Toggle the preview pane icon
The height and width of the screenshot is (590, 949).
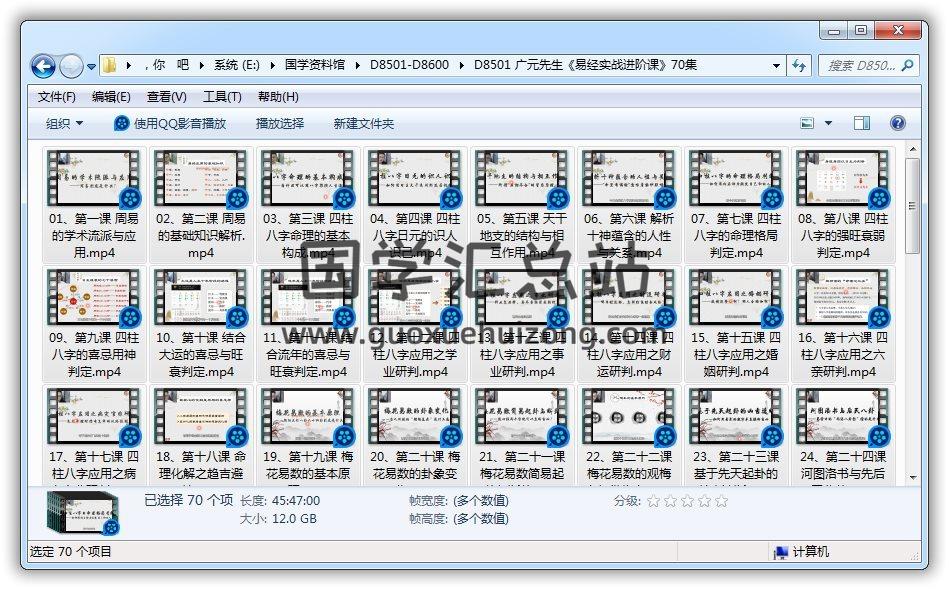coord(862,123)
